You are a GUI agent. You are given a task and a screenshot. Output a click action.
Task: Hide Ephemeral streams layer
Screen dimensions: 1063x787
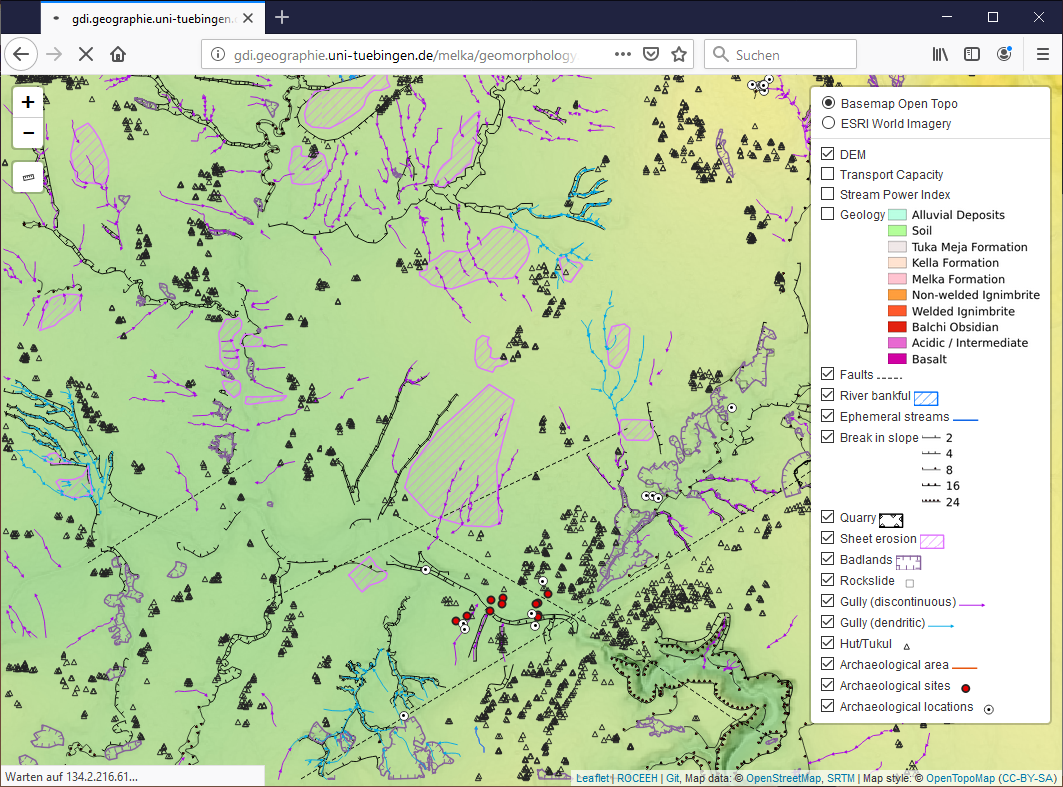coord(827,416)
